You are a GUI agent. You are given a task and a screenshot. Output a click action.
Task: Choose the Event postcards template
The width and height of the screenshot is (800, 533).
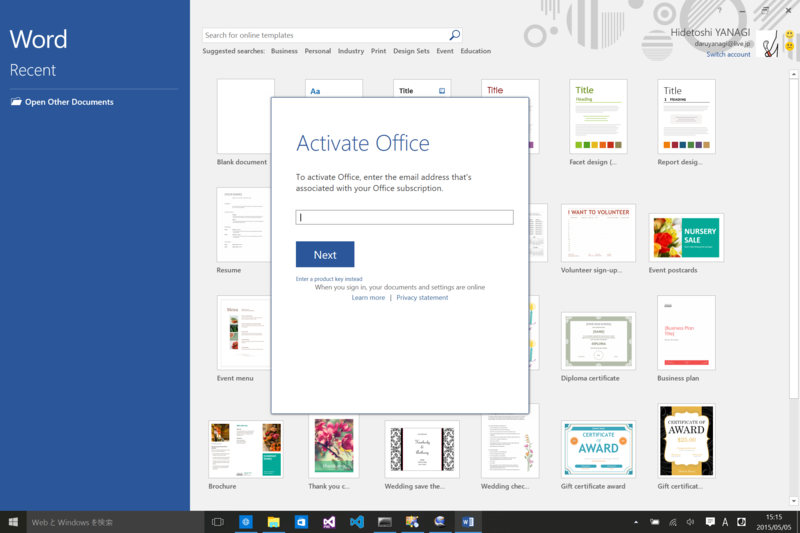(686, 238)
